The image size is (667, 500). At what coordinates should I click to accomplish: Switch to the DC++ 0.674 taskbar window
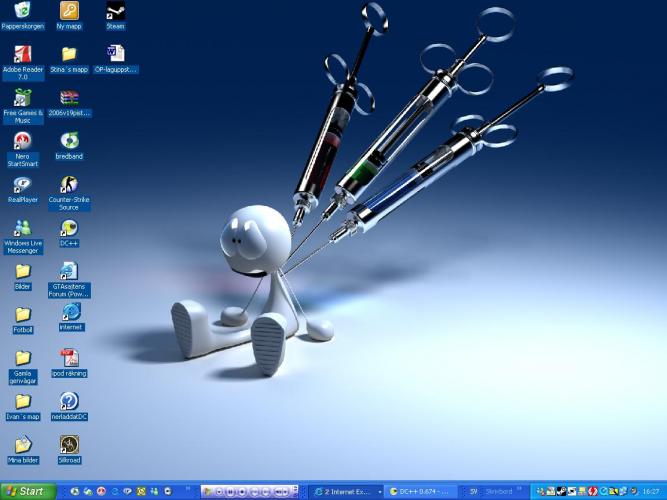422,491
